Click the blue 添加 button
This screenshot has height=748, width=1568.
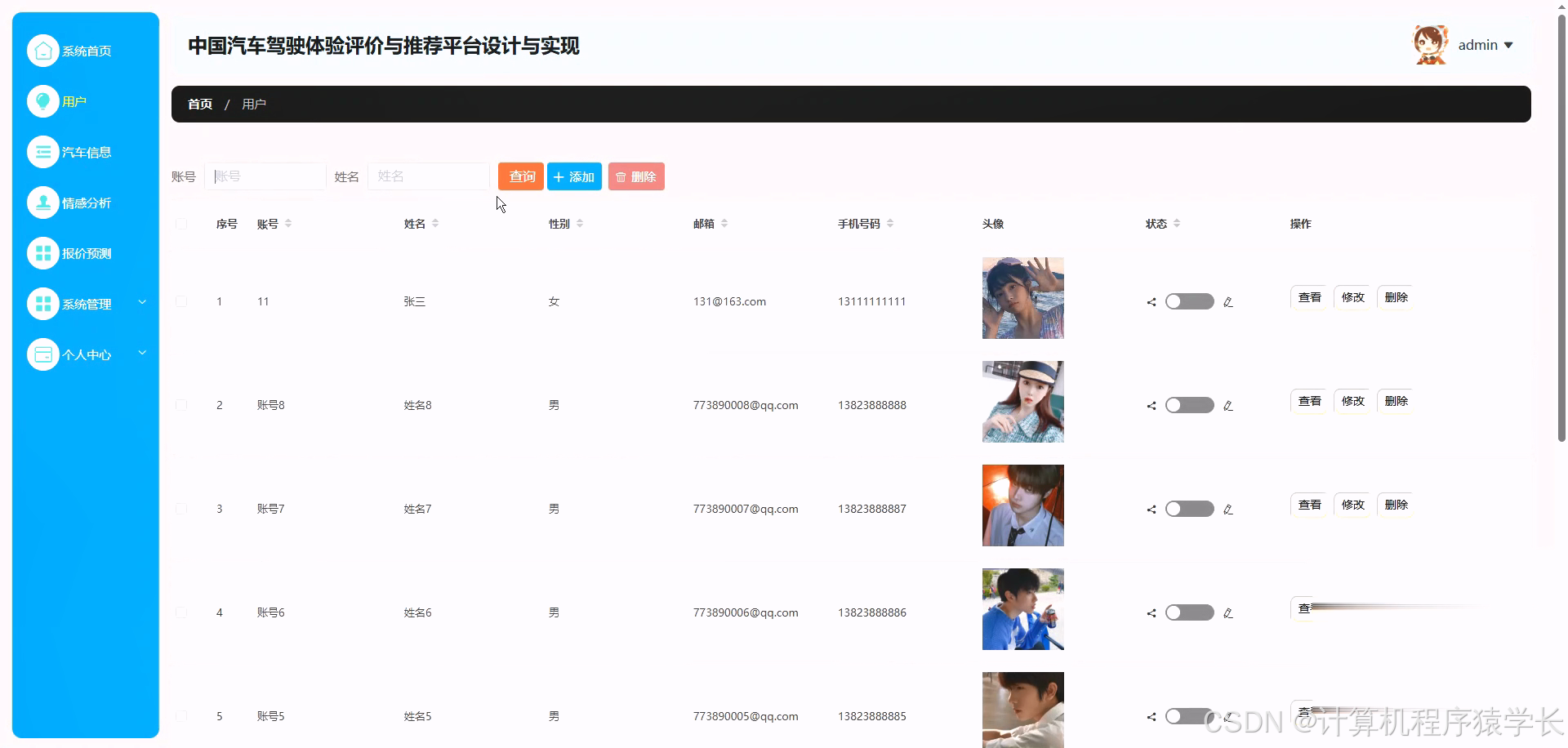574,176
